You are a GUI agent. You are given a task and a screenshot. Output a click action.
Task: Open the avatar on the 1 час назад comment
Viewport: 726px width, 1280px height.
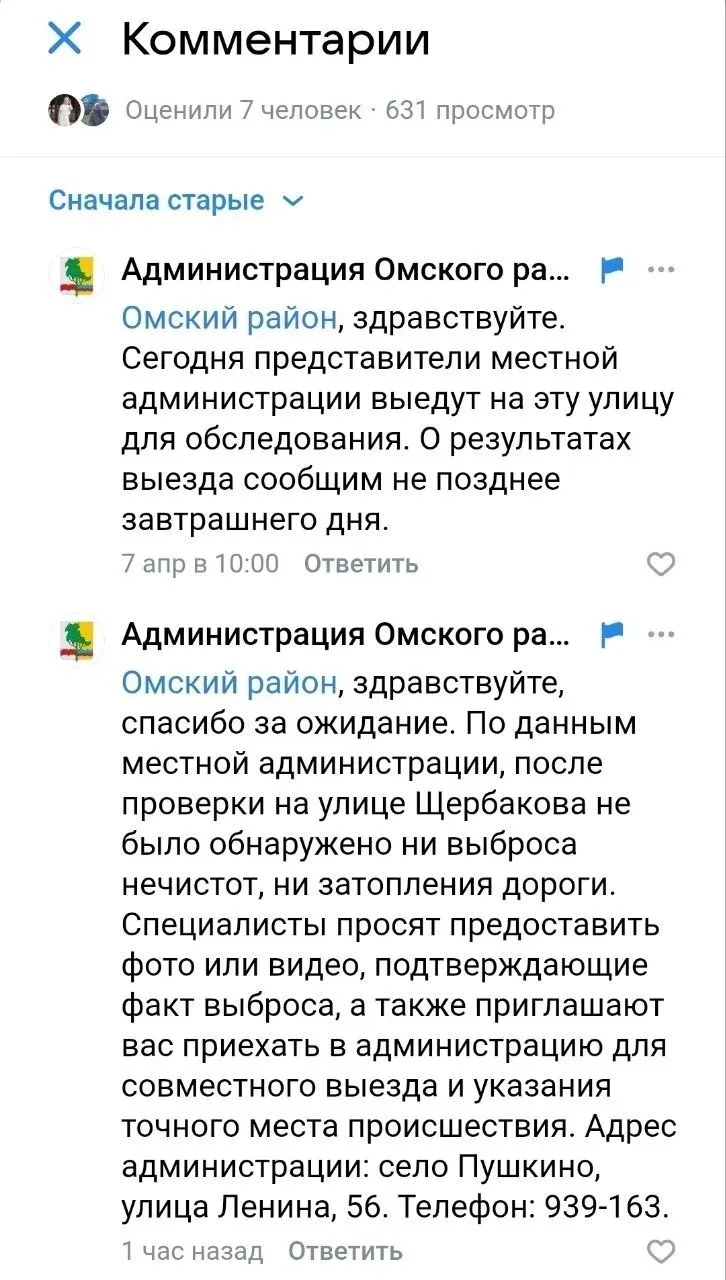tap(76, 639)
